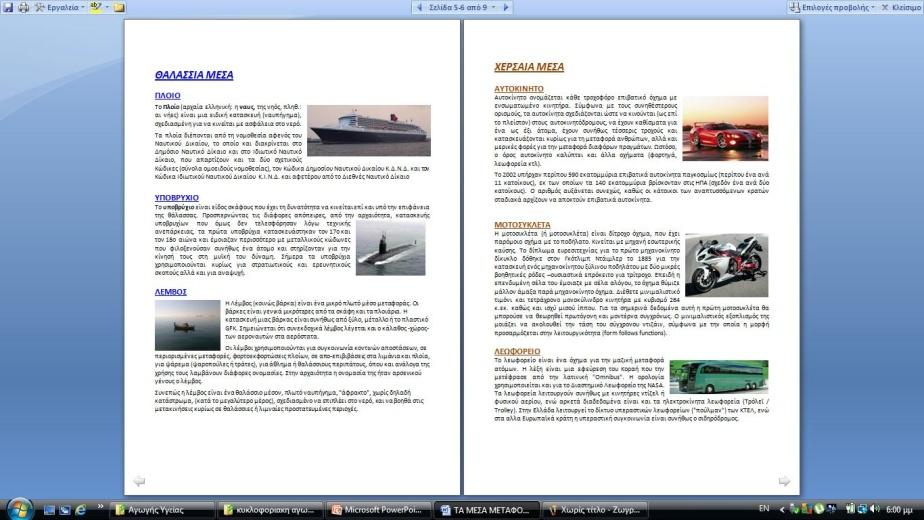The height and width of the screenshot is (520, 924).
Task: Switch to Χωρίς τίτλο - Ζωγραφική taskbar button
Action: (595, 509)
